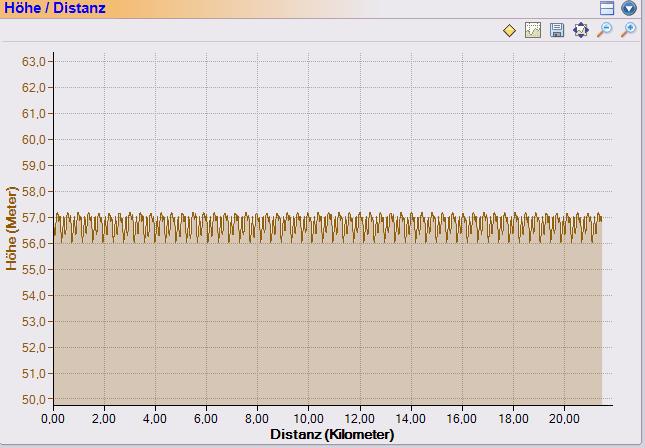Screen dimensions: 645x448
Task: Select the Höhe (Meter) vertical axis label
Action: tap(11, 228)
